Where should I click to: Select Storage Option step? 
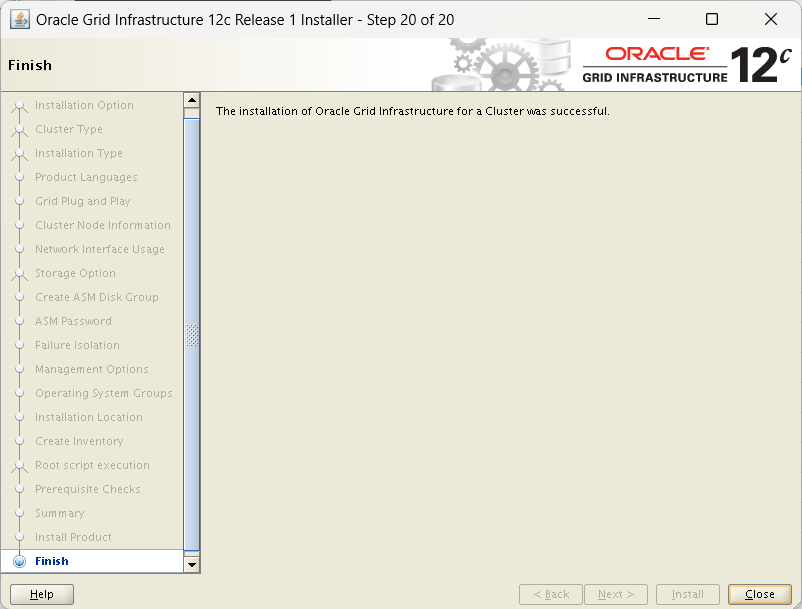(x=75, y=273)
